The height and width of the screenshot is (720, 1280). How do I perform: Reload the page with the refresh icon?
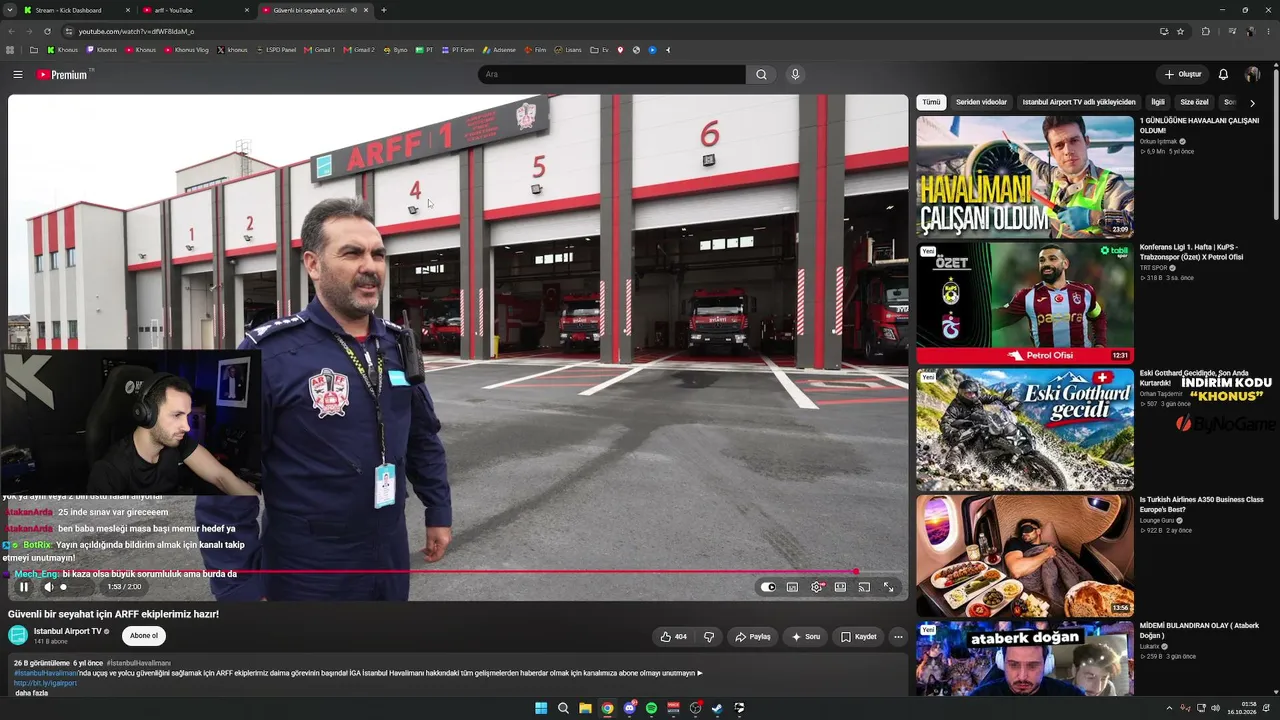pyautogui.click(x=46, y=31)
